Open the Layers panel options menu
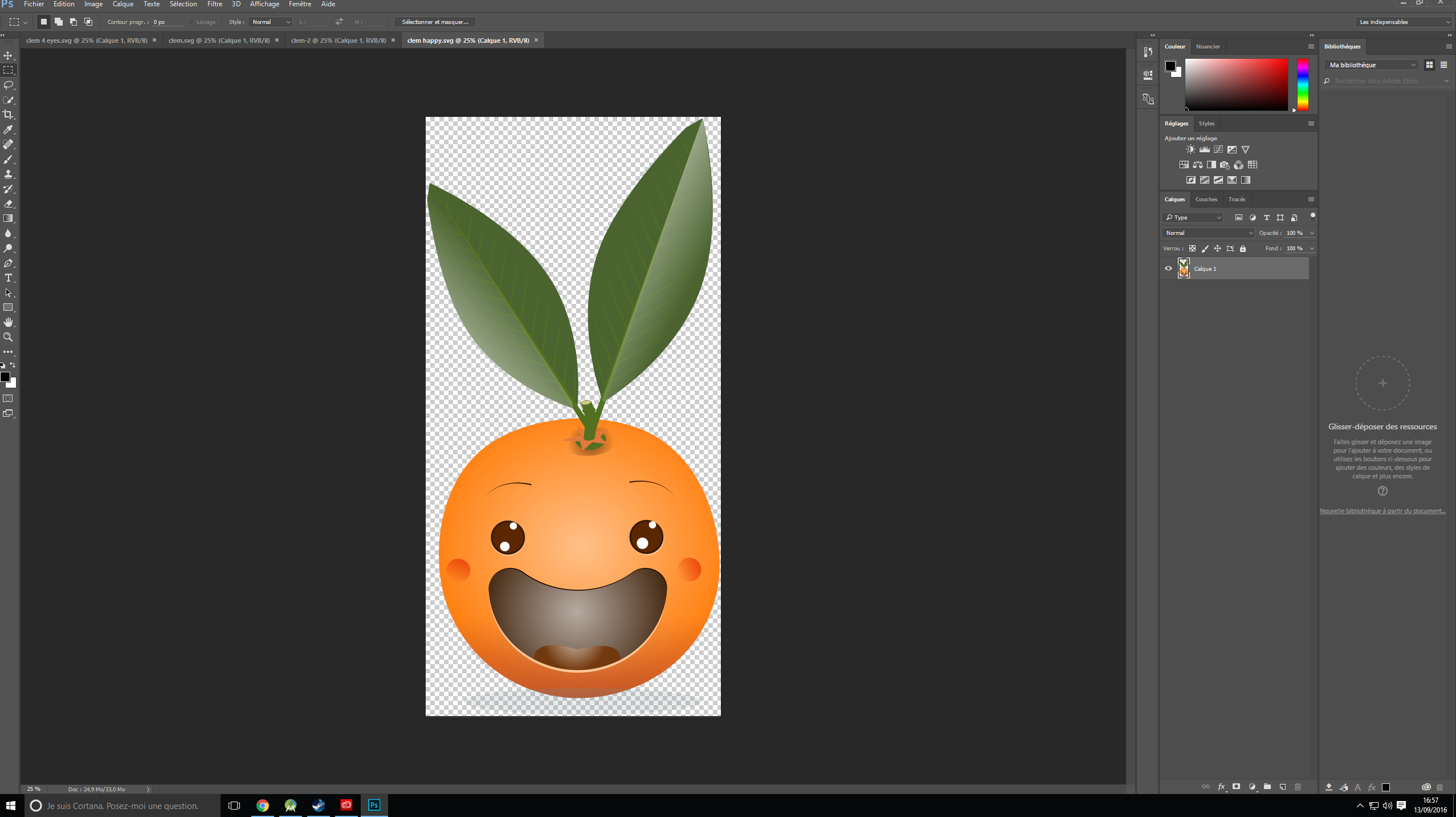 coord(1311,199)
